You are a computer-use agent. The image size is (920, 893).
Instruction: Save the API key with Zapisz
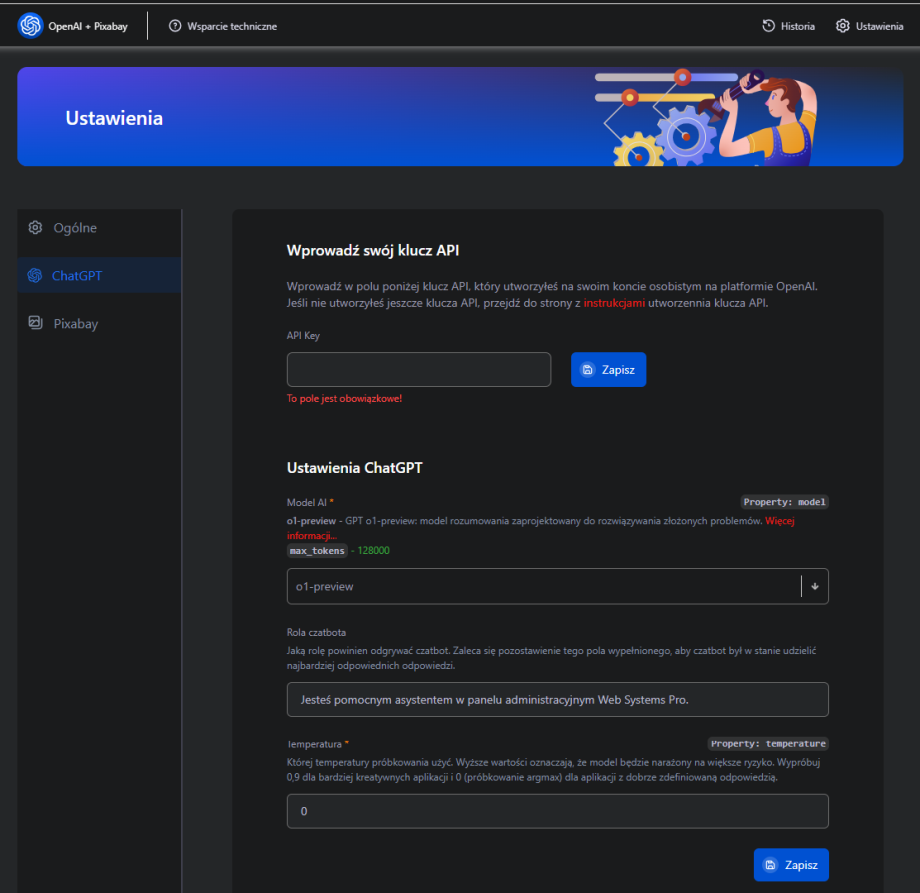pyautogui.click(x=608, y=369)
